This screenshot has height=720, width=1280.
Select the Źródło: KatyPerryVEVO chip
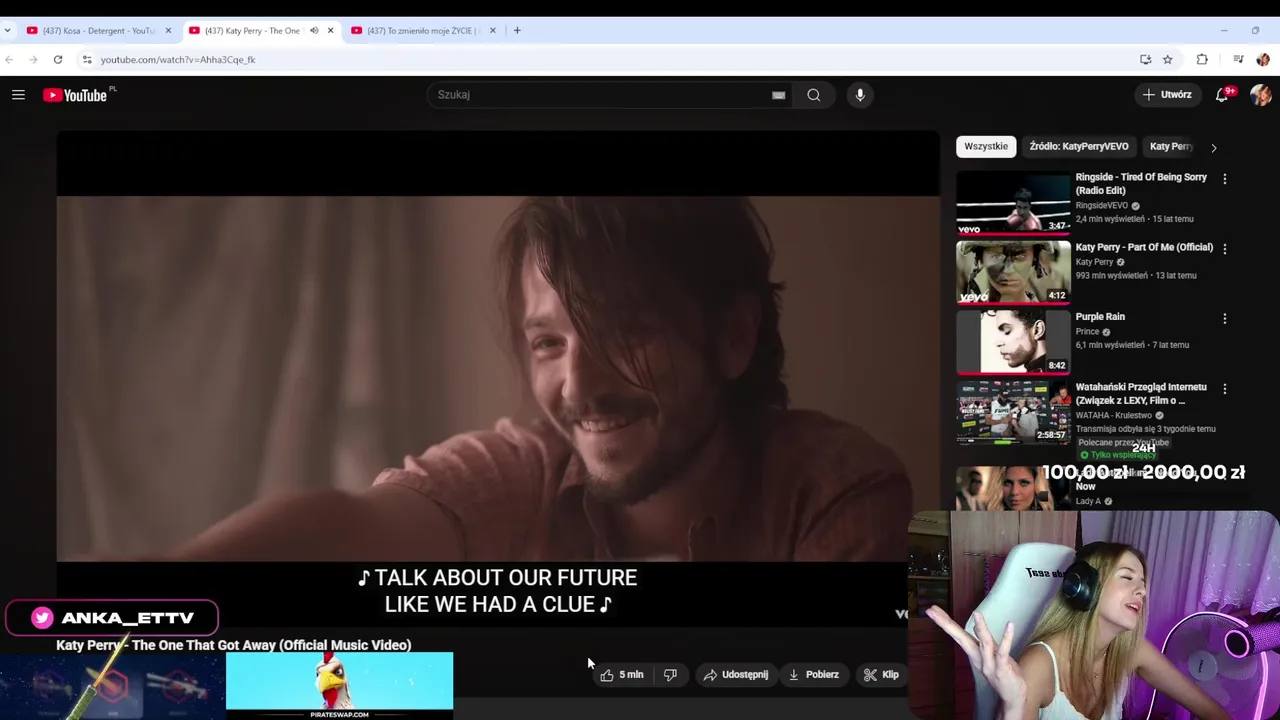tap(1079, 146)
